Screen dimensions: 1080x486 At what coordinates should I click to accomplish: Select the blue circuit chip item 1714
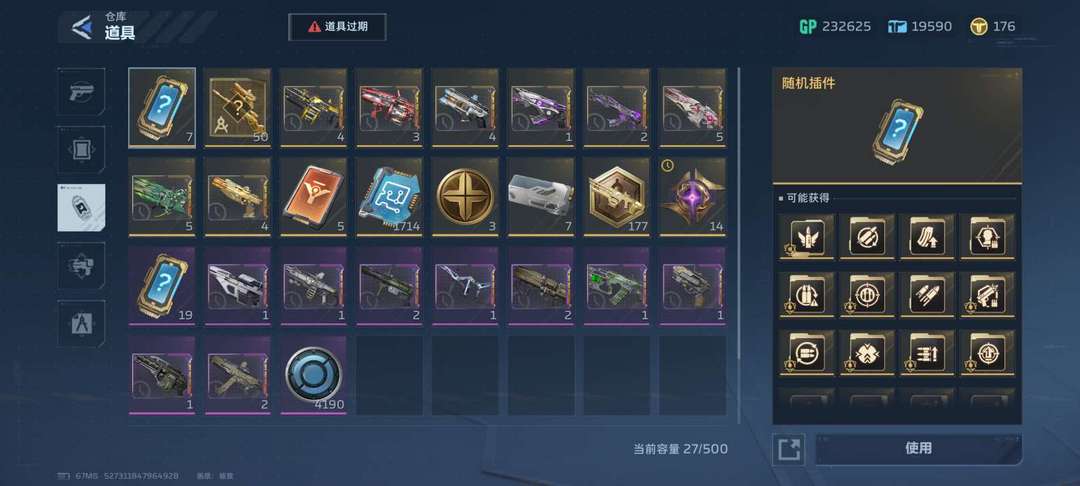[x=389, y=197]
